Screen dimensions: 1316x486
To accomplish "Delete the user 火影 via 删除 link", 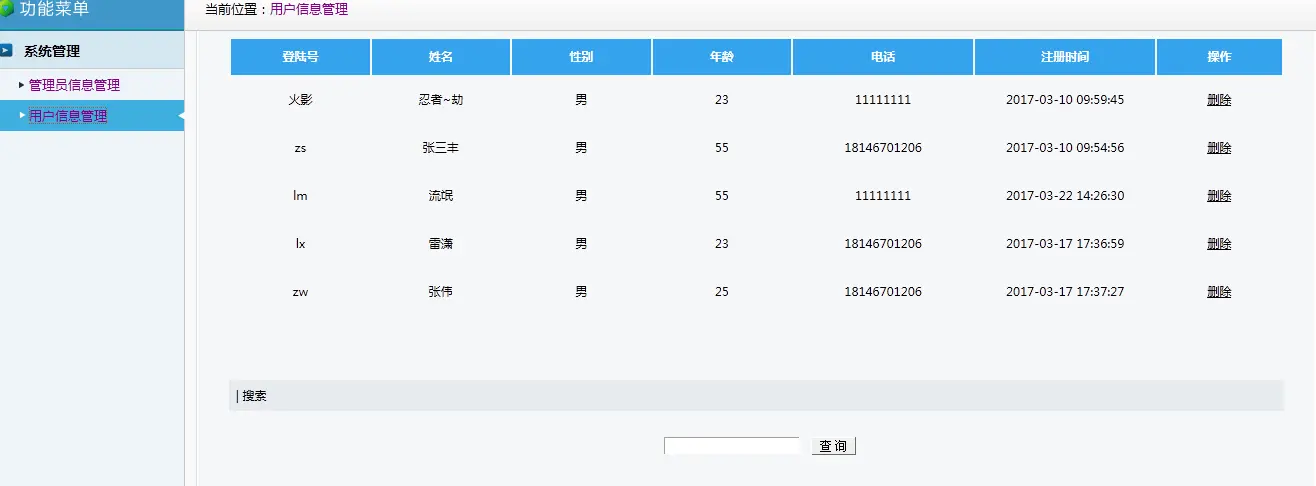I will [1219, 100].
